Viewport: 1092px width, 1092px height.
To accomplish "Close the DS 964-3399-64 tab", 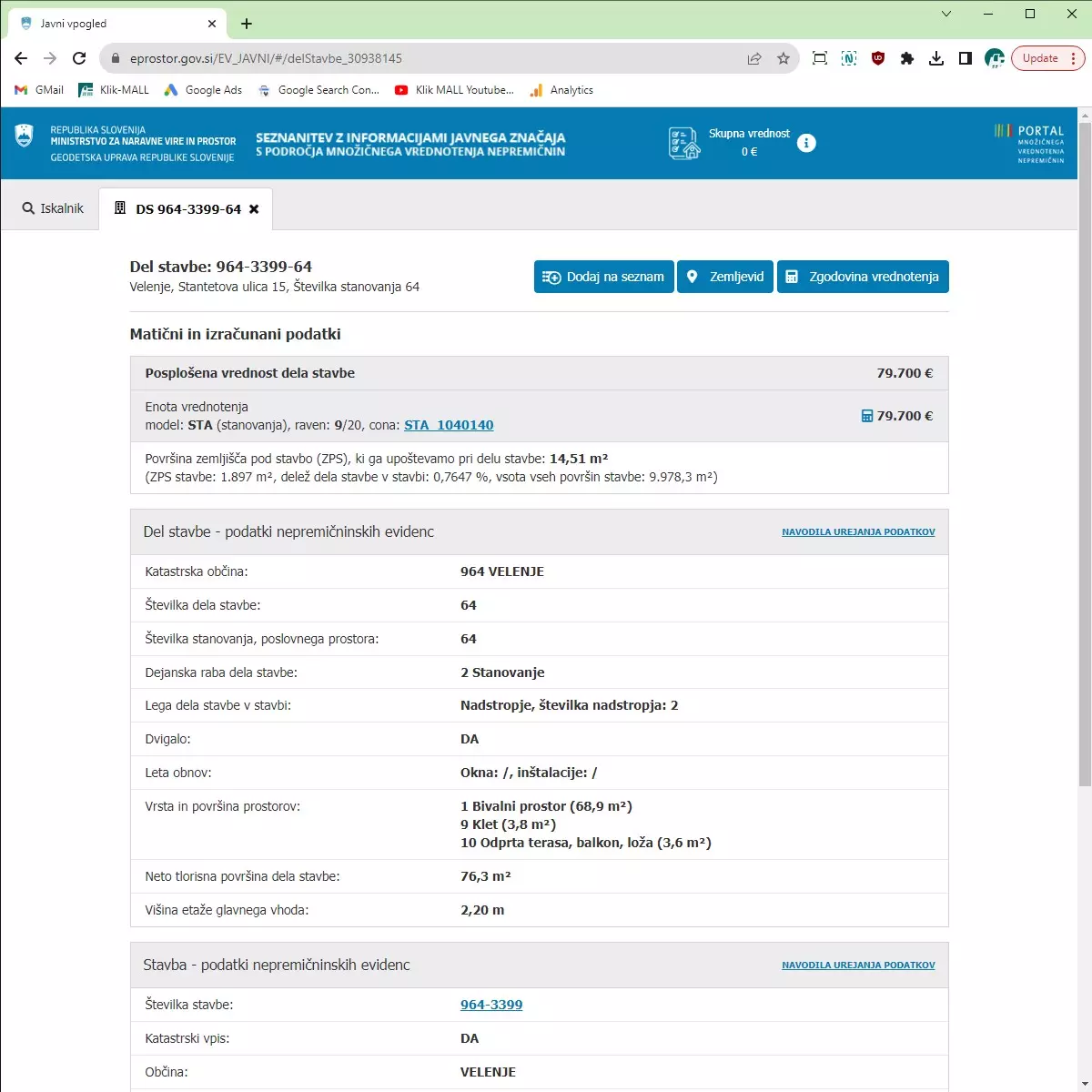I will coord(254,209).
